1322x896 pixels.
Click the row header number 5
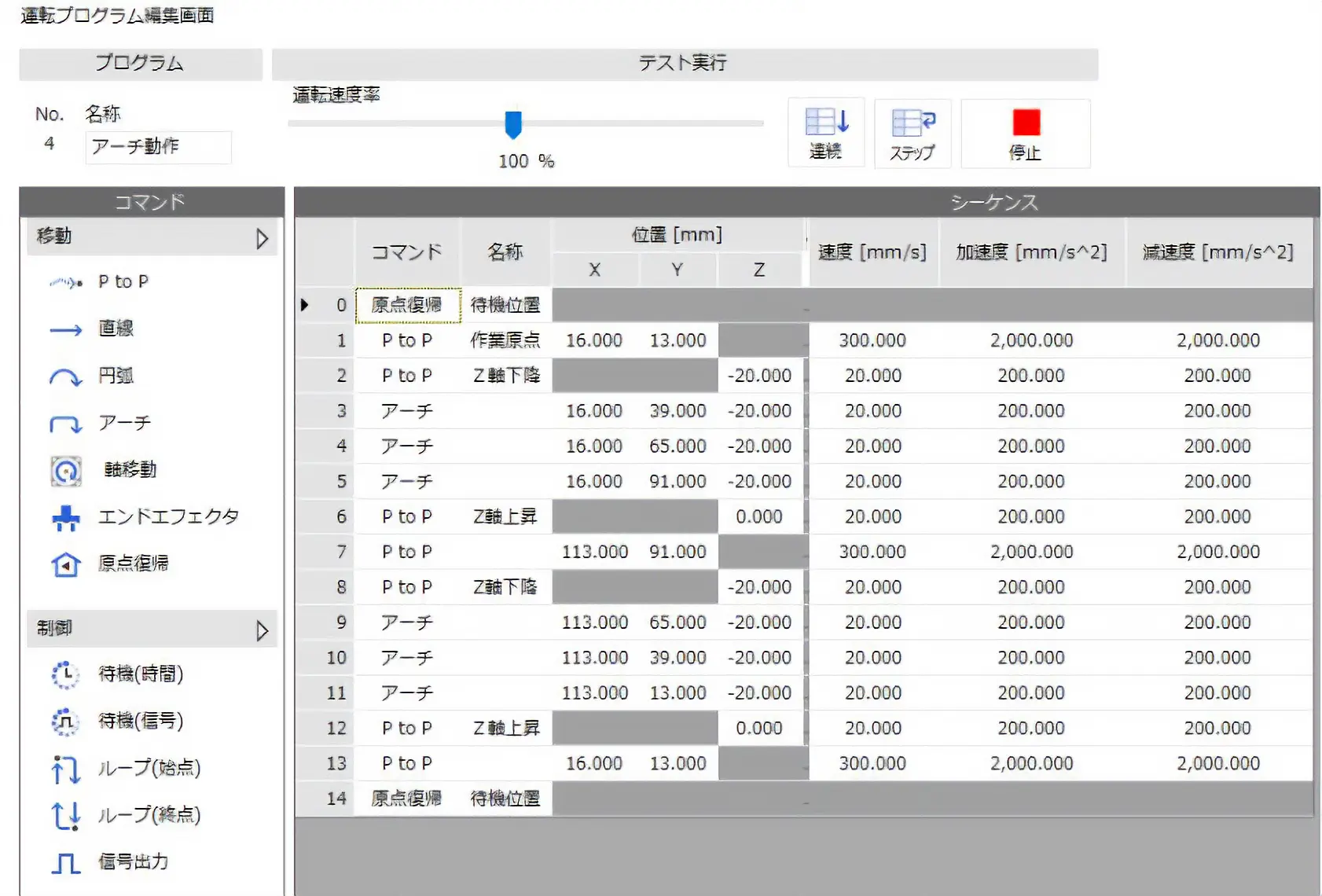325,482
